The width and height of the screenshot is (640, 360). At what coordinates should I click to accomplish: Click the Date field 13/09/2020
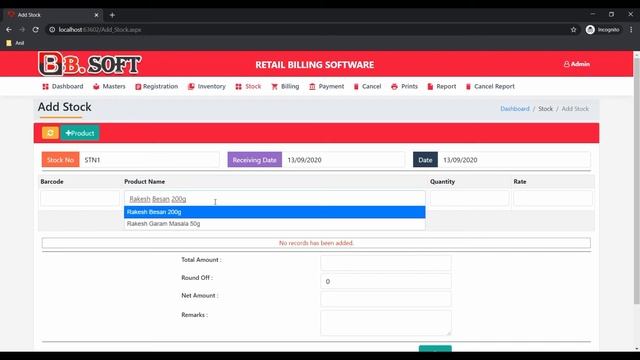click(514, 160)
